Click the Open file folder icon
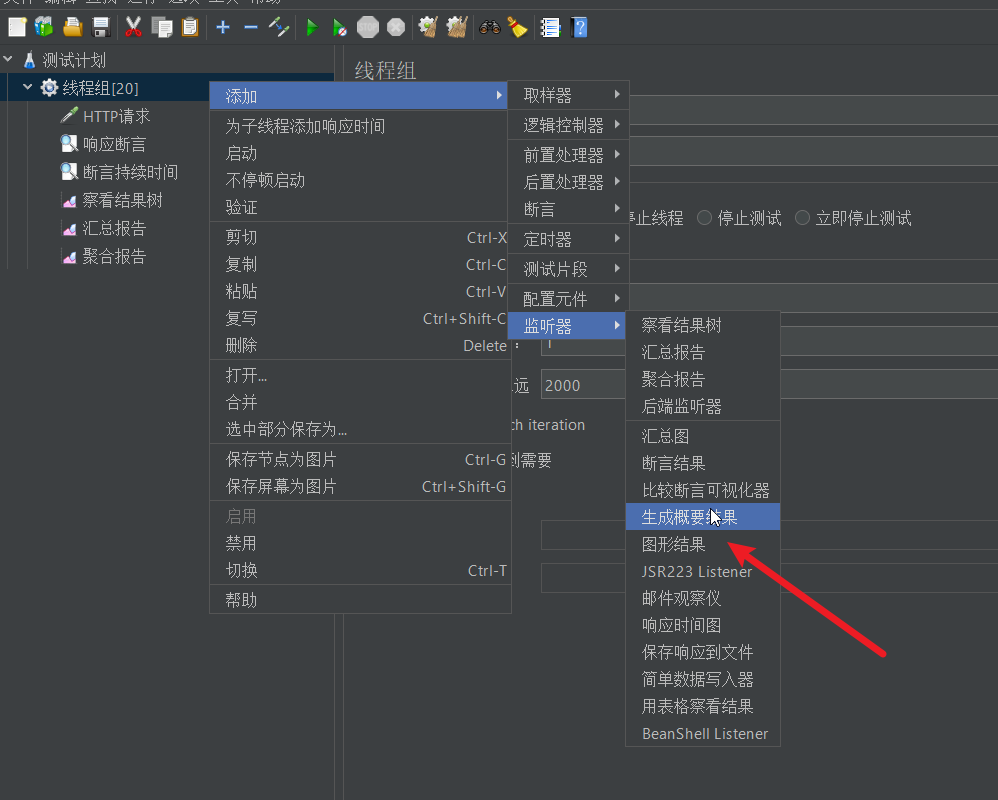The width and height of the screenshot is (998, 800). point(73,27)
